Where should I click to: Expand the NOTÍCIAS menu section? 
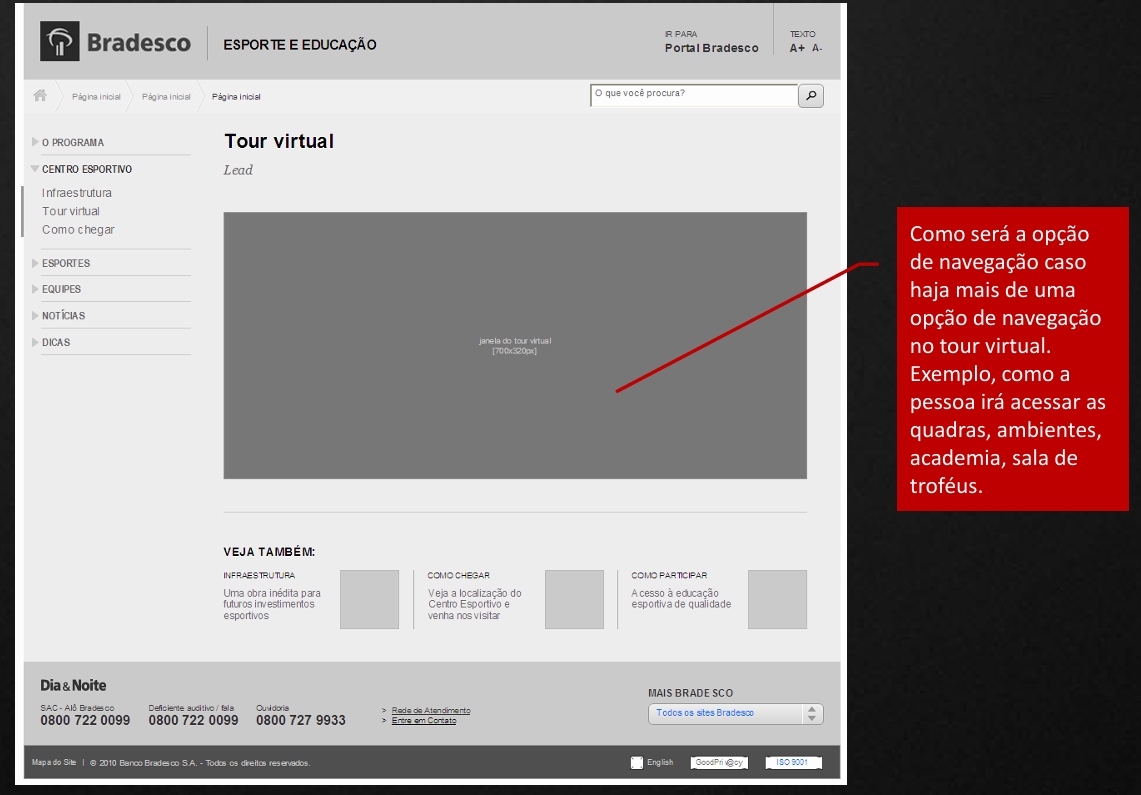point(35,315)
